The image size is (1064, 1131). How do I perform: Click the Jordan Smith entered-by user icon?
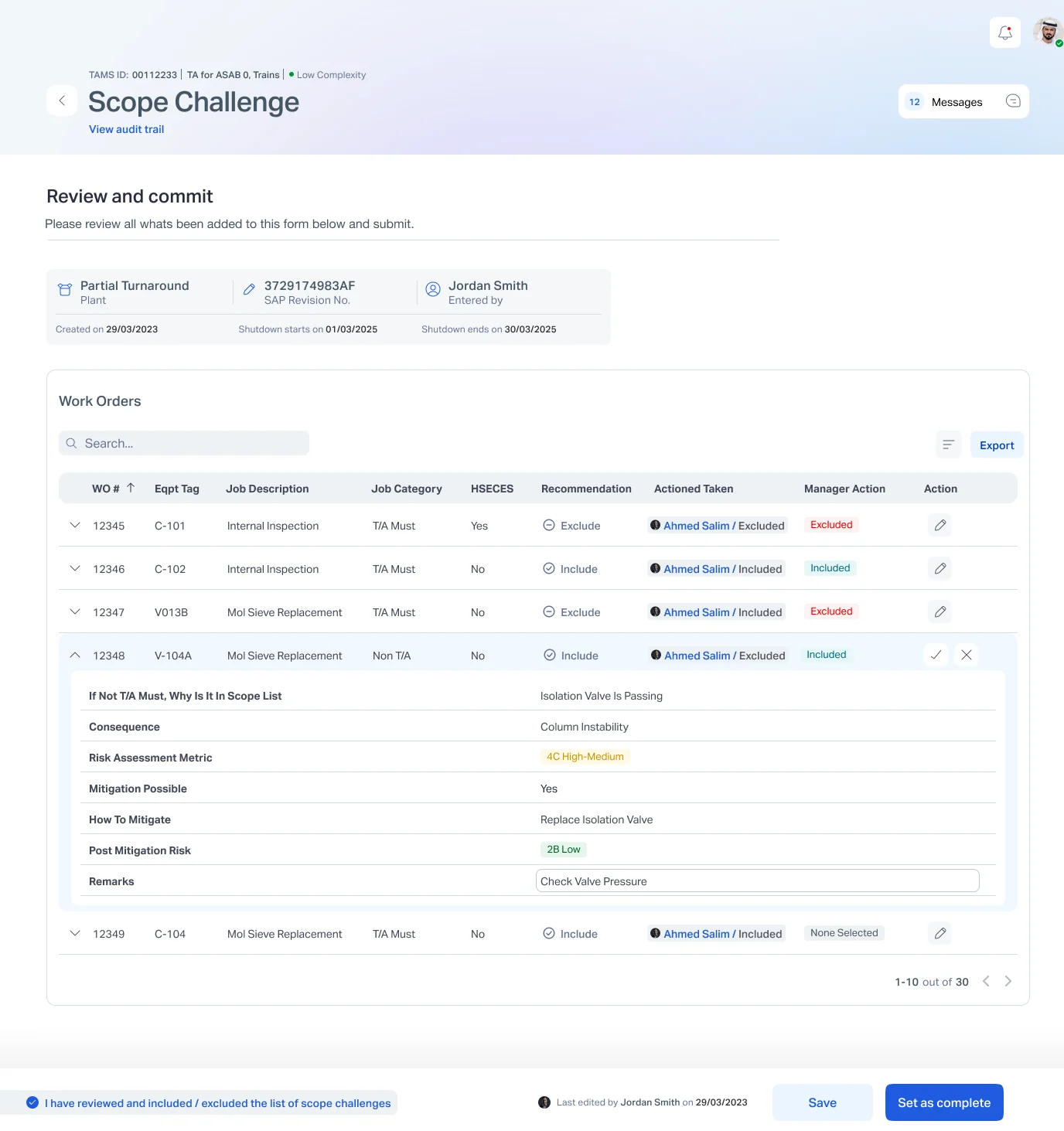tap(433, 289)
